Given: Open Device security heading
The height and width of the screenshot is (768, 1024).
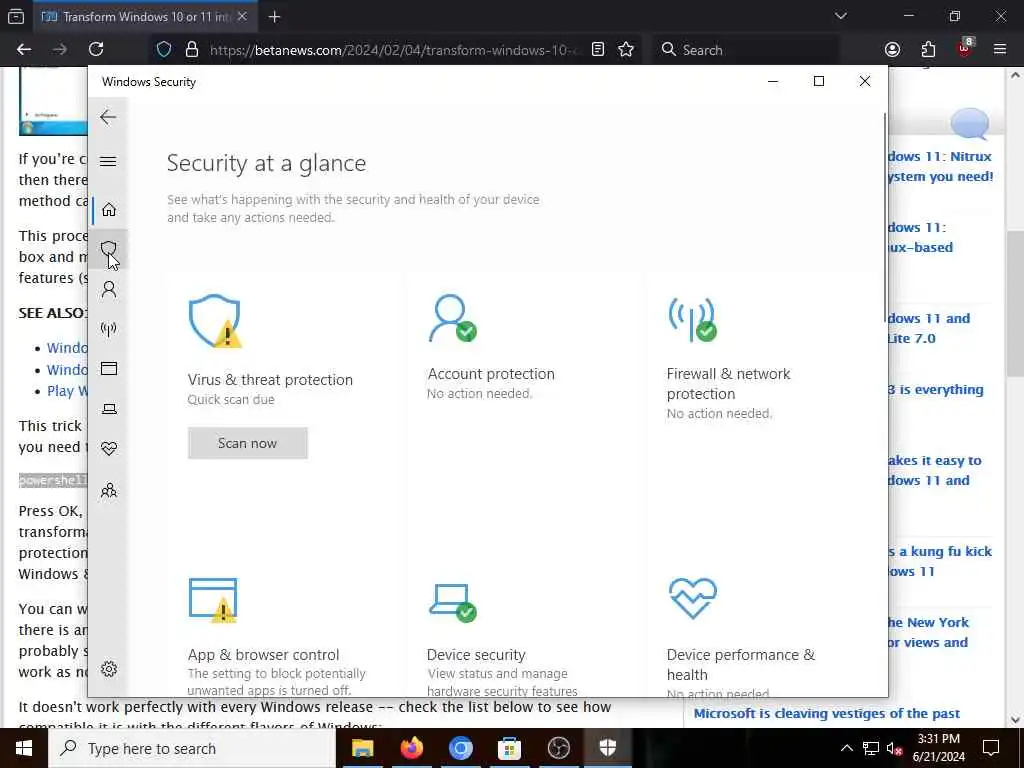Looking at the screenshot, I should (476, 655).
